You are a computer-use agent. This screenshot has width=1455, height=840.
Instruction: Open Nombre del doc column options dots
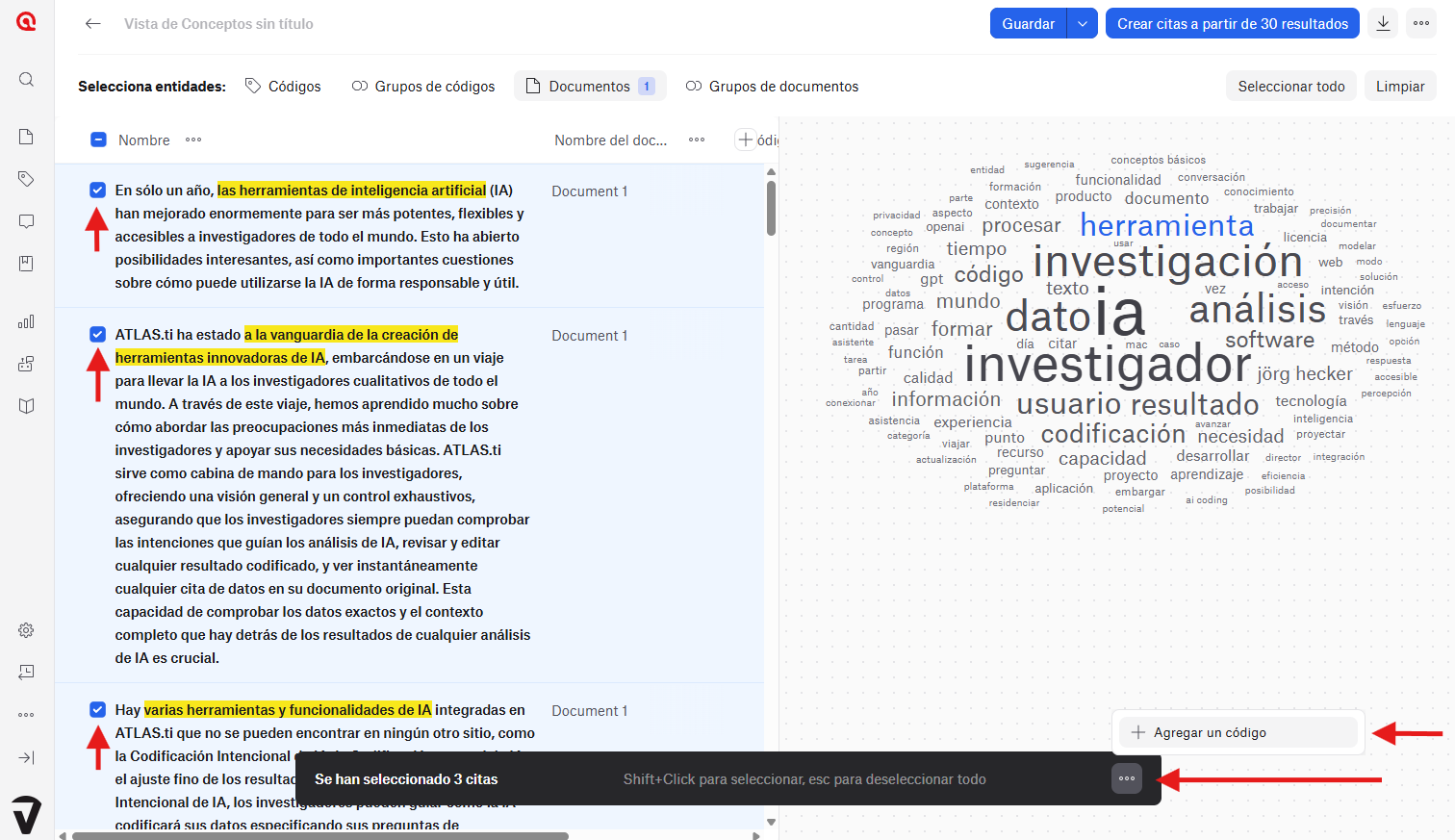[697, 140]
